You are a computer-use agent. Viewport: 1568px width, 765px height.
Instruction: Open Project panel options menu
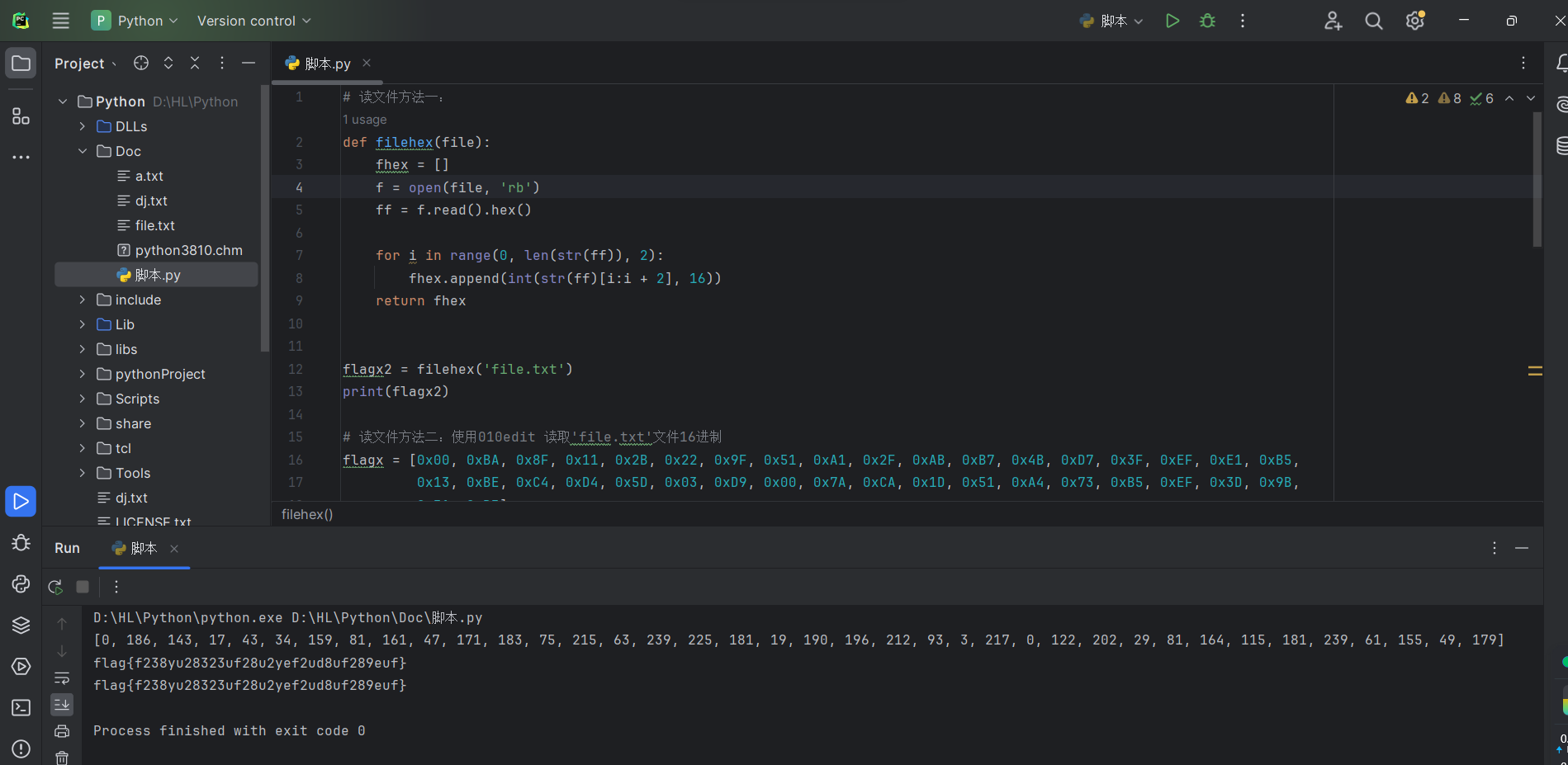click(x=221, y=63)
